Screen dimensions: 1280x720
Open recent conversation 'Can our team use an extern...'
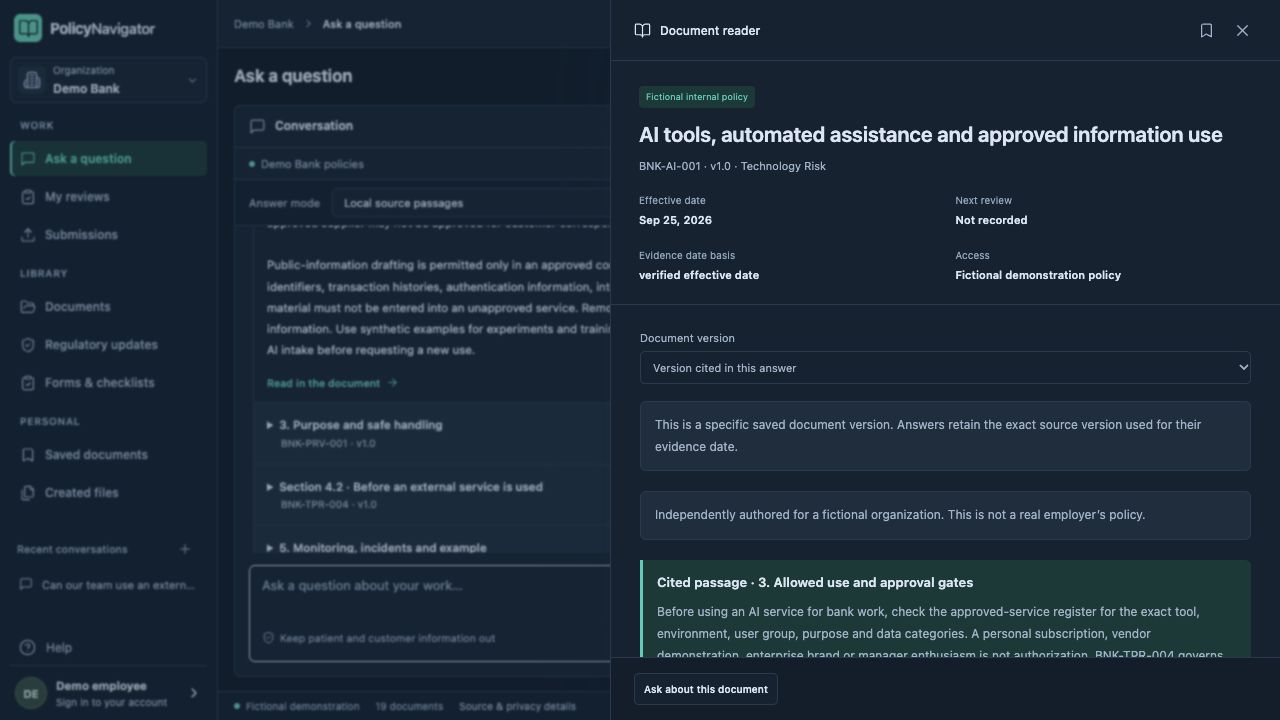pos(108,585)
